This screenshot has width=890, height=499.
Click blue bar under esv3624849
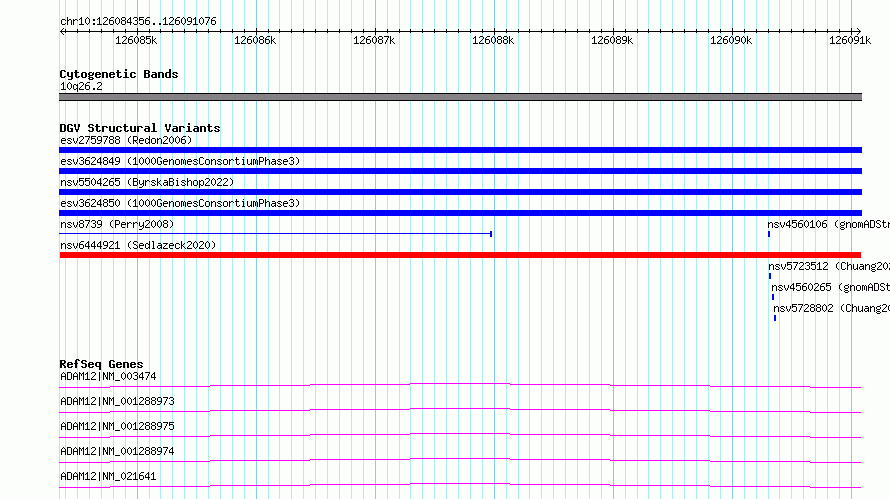click(x=460, y=171)
